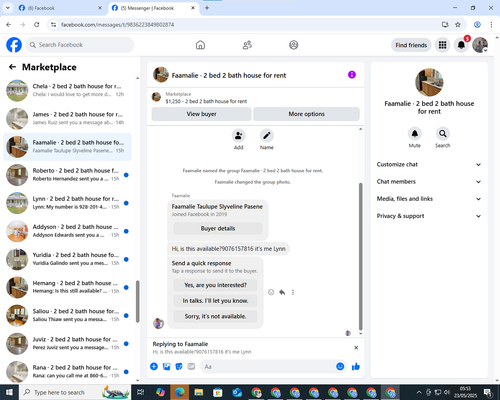Viewport: 500px width, 400px height.
Task: Open Roberto's 2 bed 2 bath conversation
Action: [x=67, y=175]
